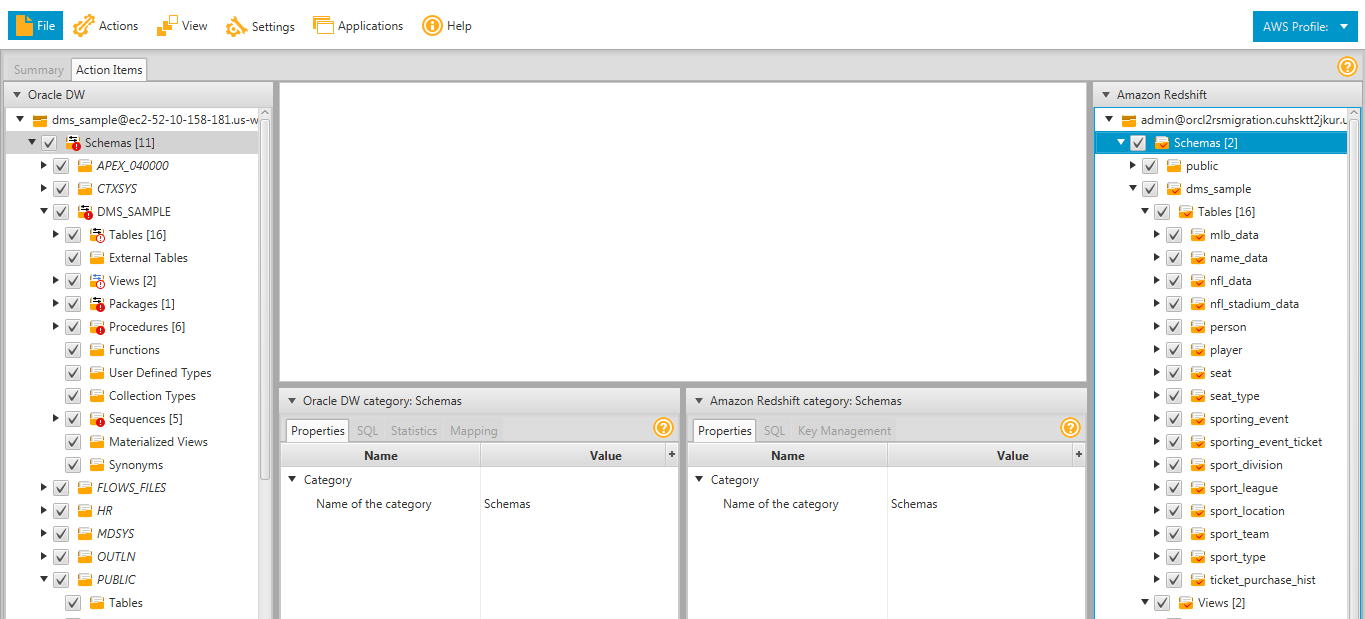This screenshot has height=619, width=1365.
Task: Switch to the Summary tab
Action: point(39,70)
